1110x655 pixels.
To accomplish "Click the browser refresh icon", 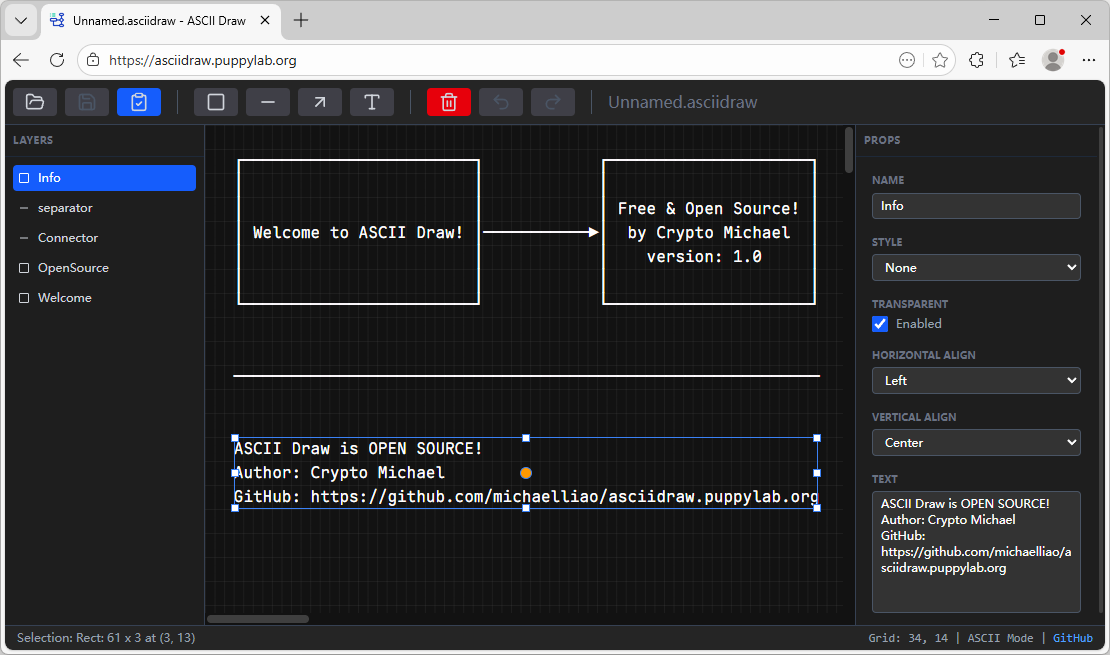I will pyautogui.click(x=57, y=60).
